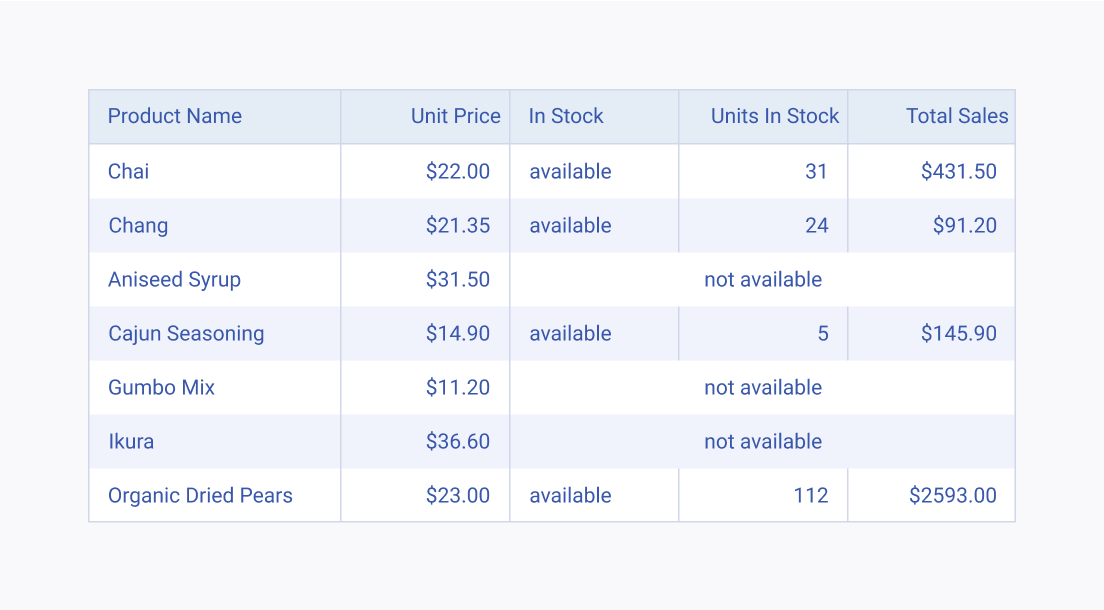Select Organic Dried Pears cell
The height and width of the screenshot is (610, 1104).
pos(215,495)
